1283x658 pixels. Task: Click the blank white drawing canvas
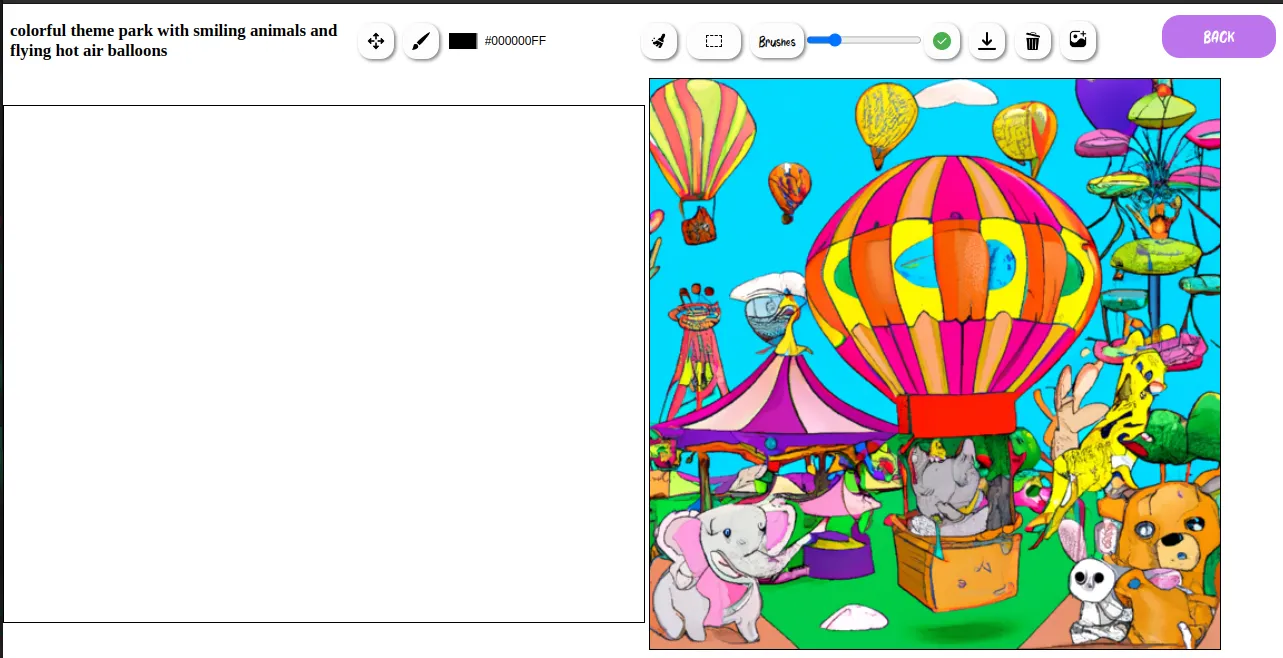[x=324, y=364]
